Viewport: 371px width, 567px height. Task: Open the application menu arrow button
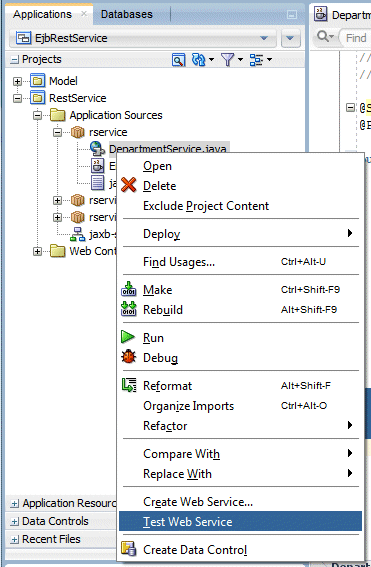point(290,38)
